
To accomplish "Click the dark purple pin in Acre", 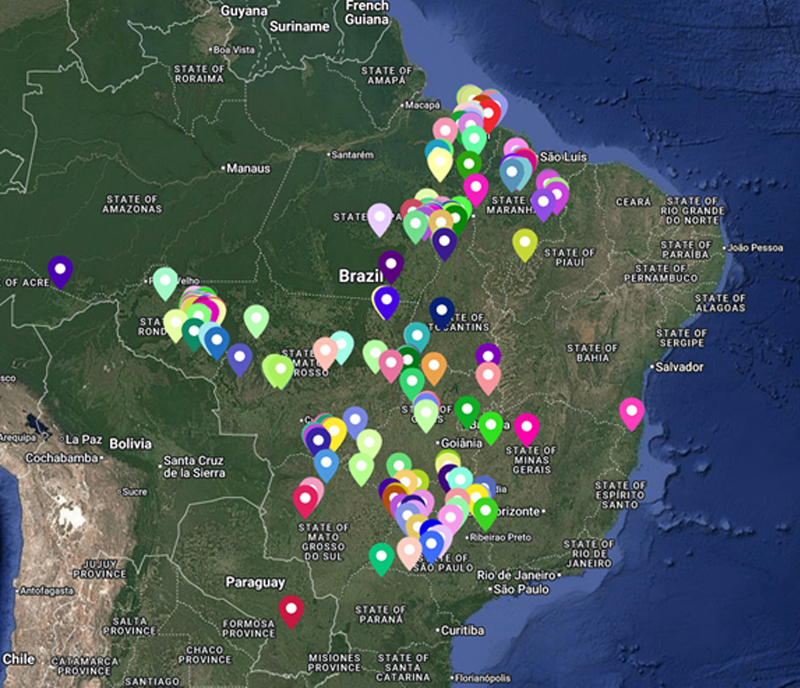I will pos(60,269).
